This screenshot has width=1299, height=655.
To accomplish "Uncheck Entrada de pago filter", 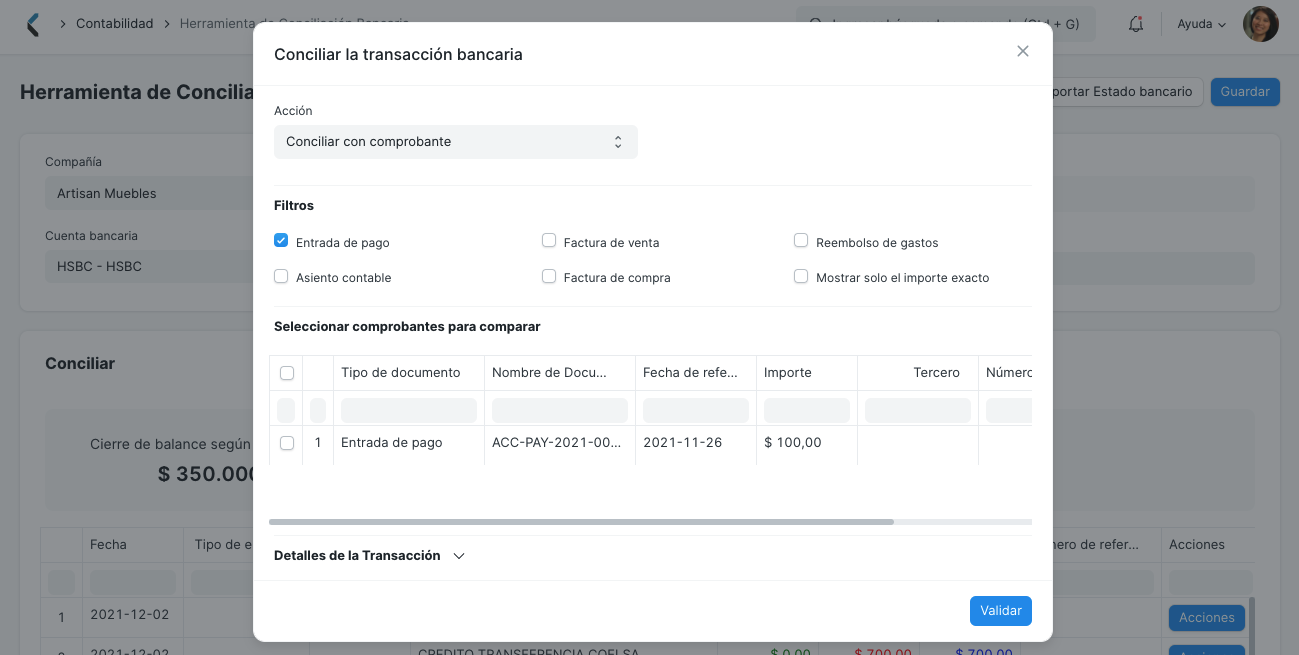I will 281,241.
